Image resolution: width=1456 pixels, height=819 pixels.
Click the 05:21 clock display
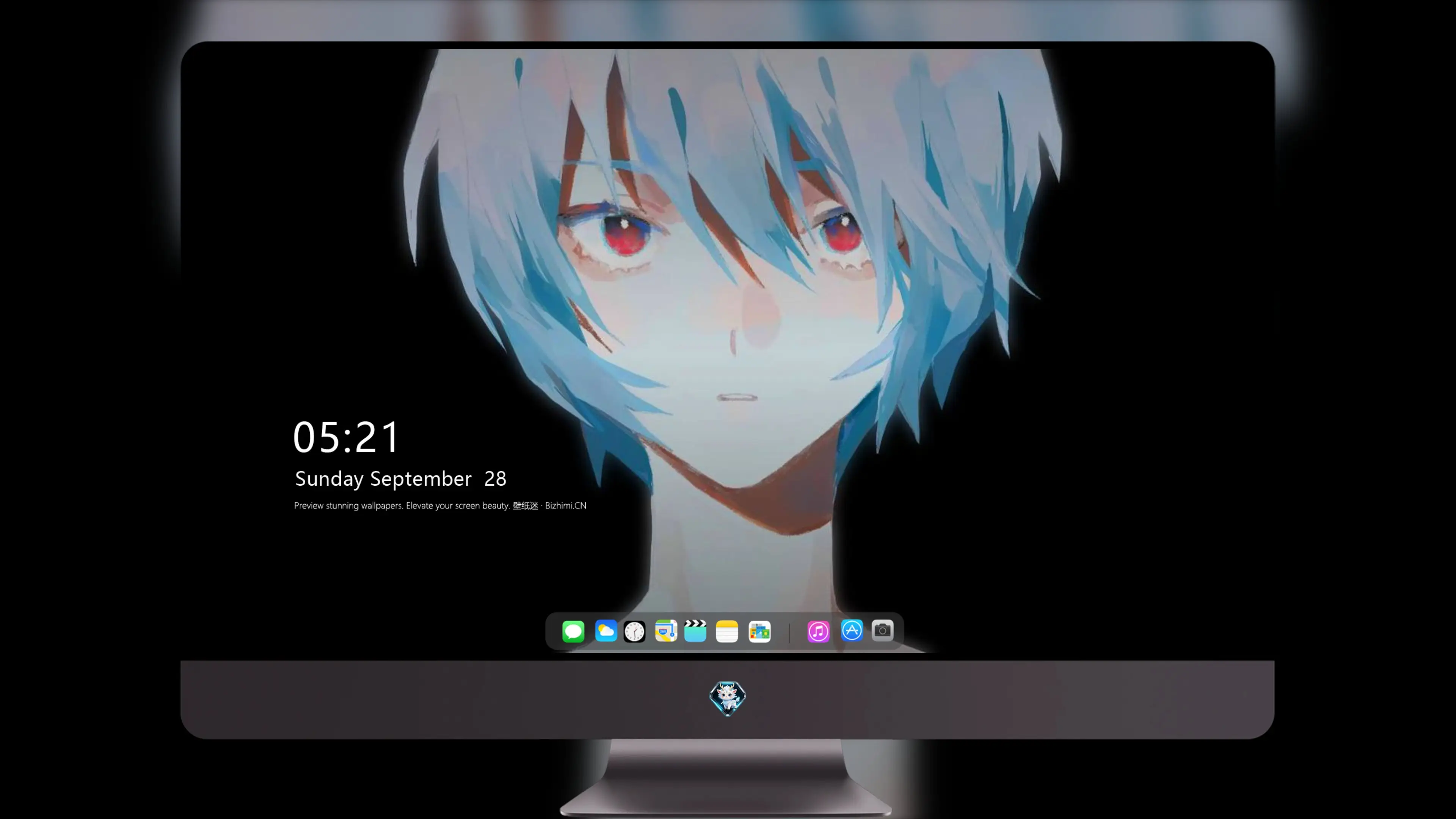click(347, 437)
